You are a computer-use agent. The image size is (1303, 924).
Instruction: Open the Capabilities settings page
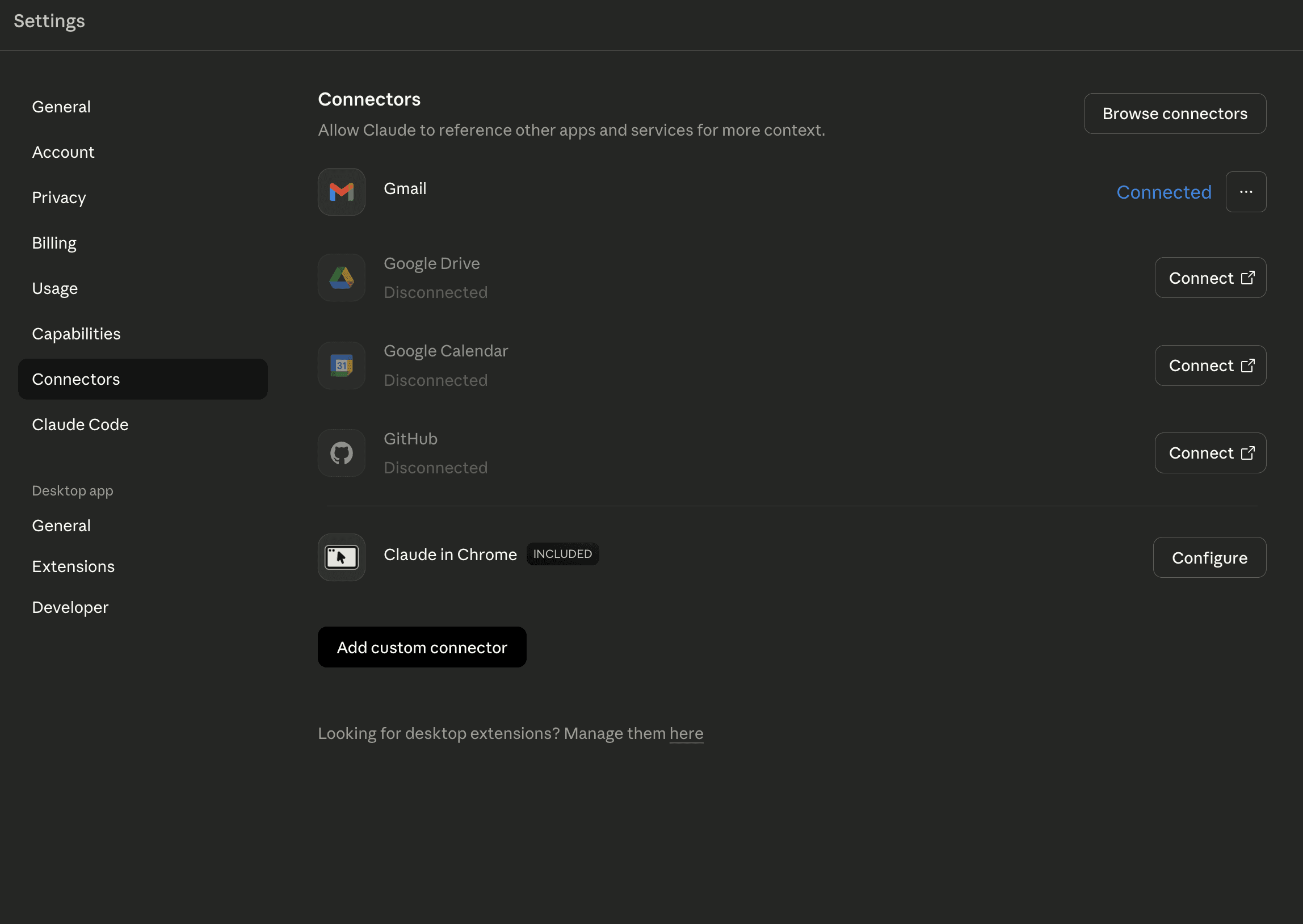pos(76,334)
